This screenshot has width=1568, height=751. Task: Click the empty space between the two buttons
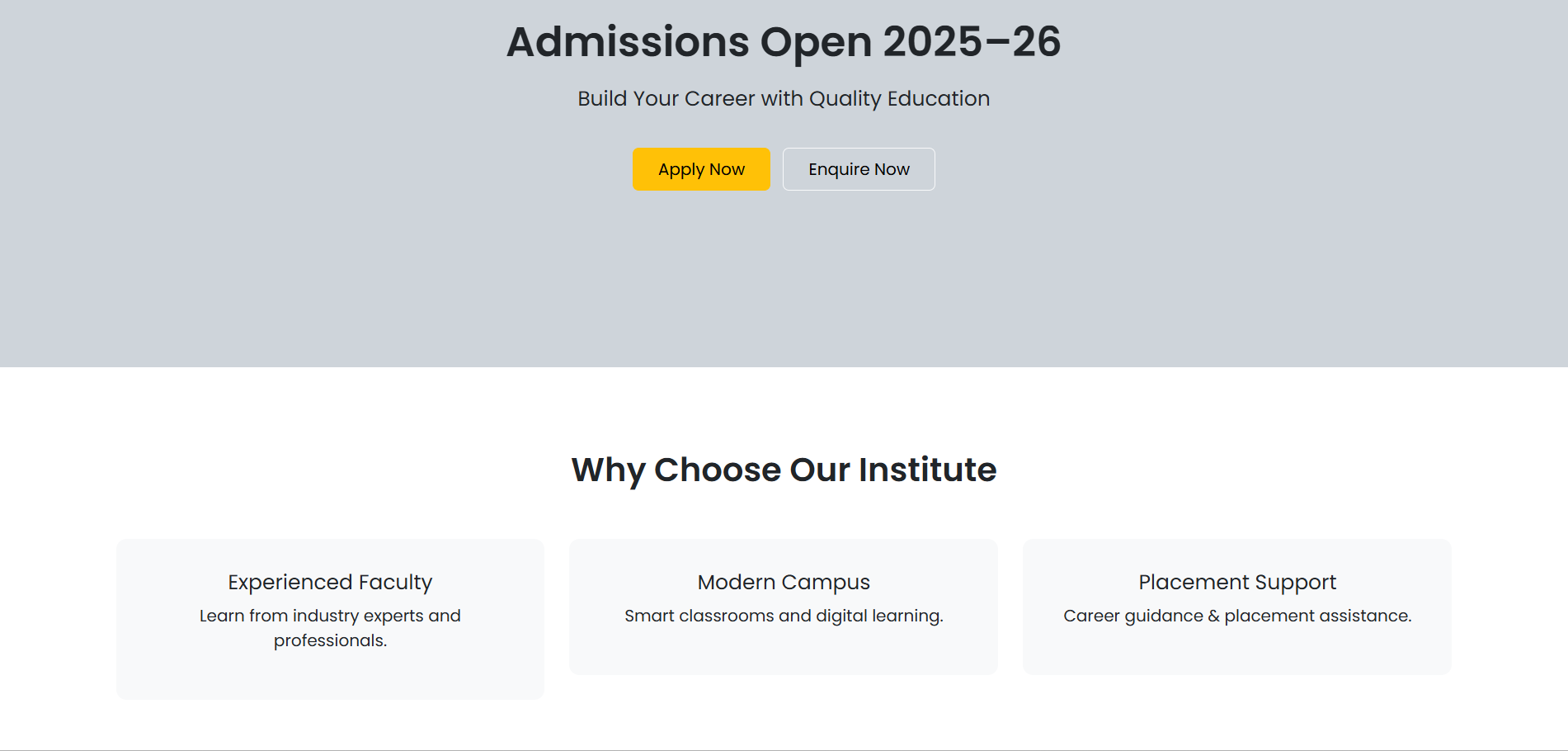tap(776, 168)
